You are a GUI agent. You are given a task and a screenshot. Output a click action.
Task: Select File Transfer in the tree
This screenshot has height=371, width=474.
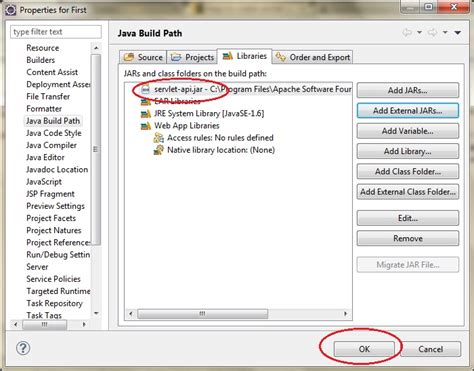pyautogui.click(x=48, y=97)
